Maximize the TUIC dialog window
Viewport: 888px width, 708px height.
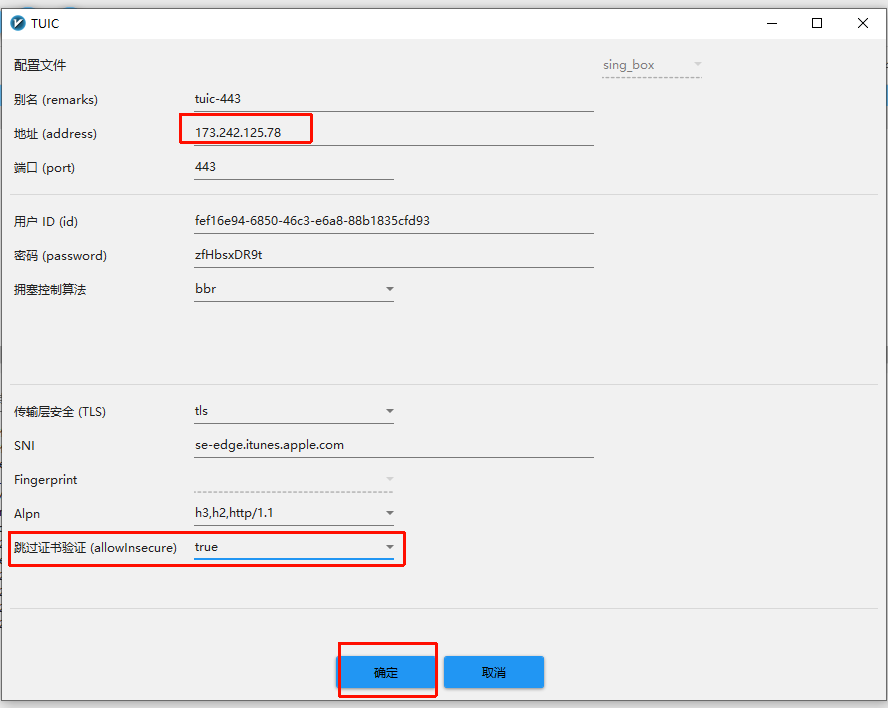(817, 23)
